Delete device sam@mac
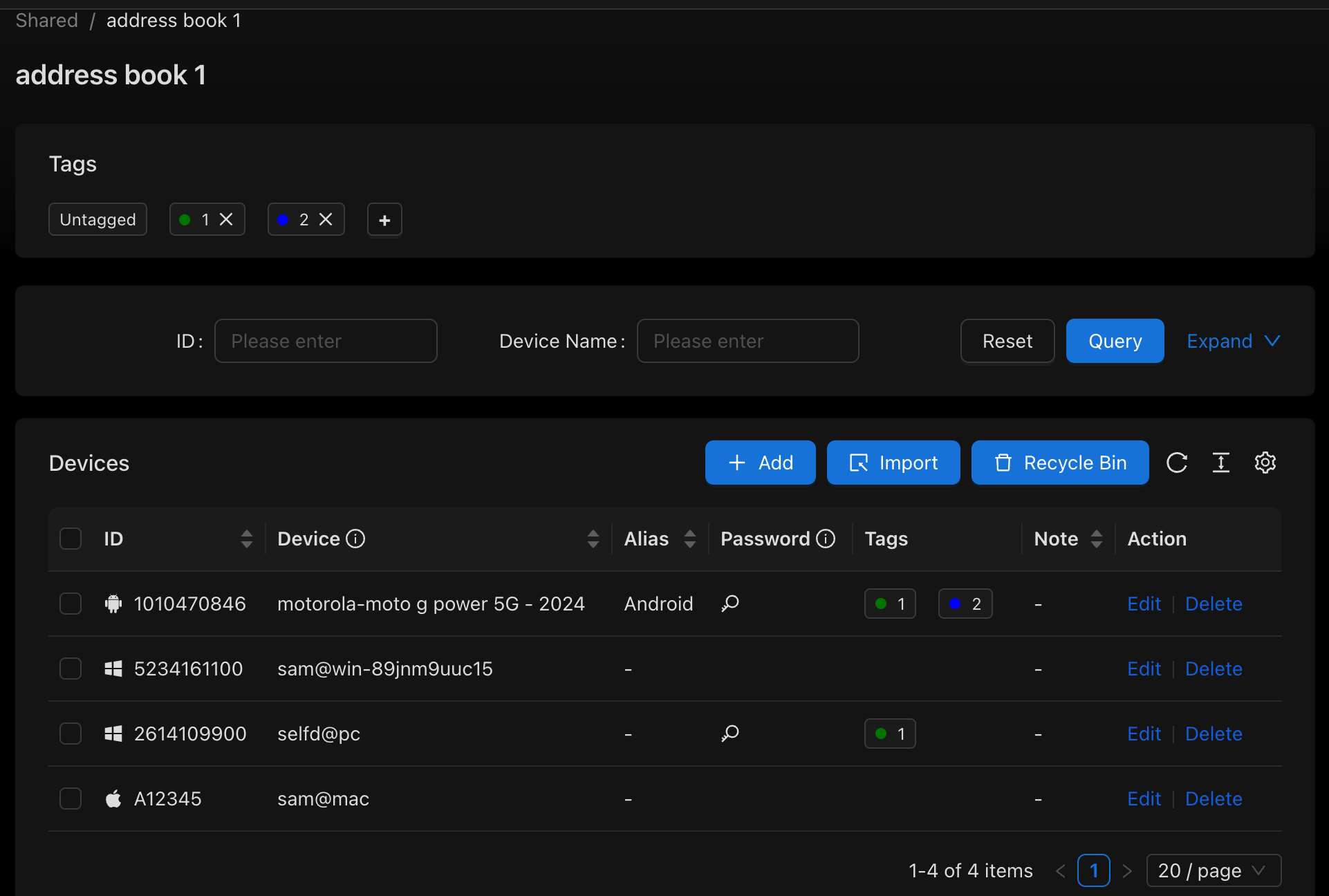Viewport: 1329px width, 896px height. (x=1214, y=799)
